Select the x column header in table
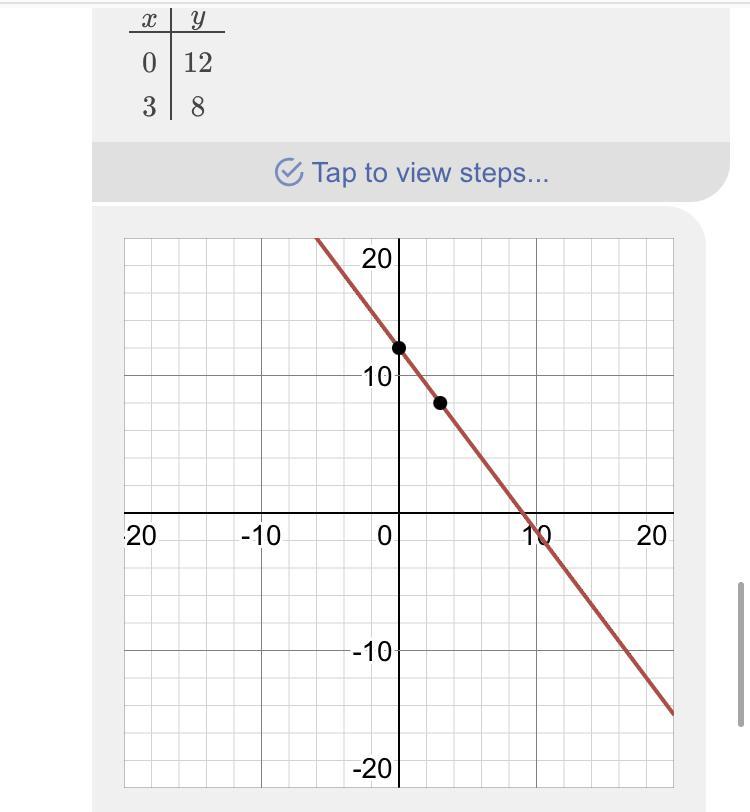The width and height of the screenshot is (750, 812). coord(149,18)
